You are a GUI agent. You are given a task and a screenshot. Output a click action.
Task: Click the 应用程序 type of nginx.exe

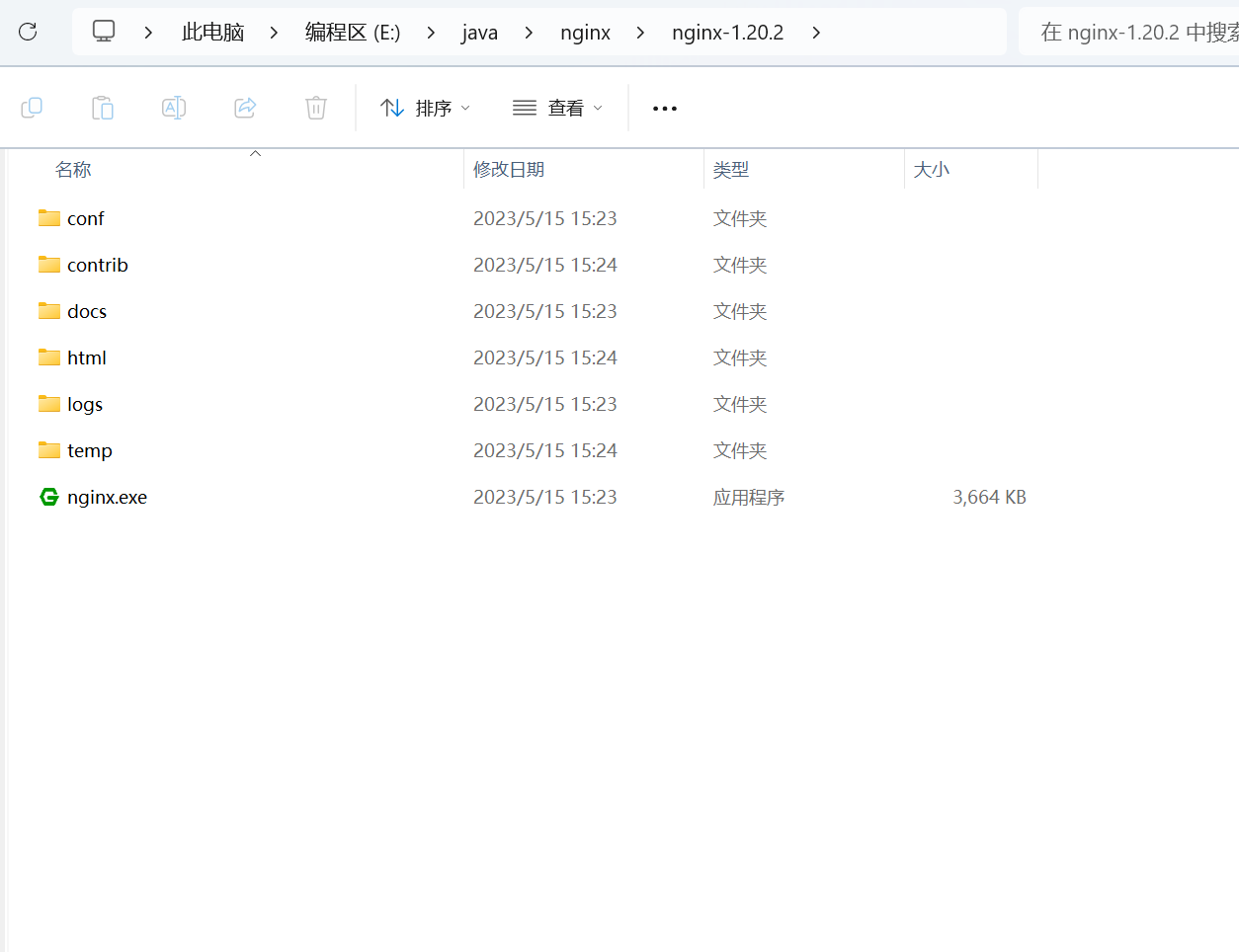[749, 497]
